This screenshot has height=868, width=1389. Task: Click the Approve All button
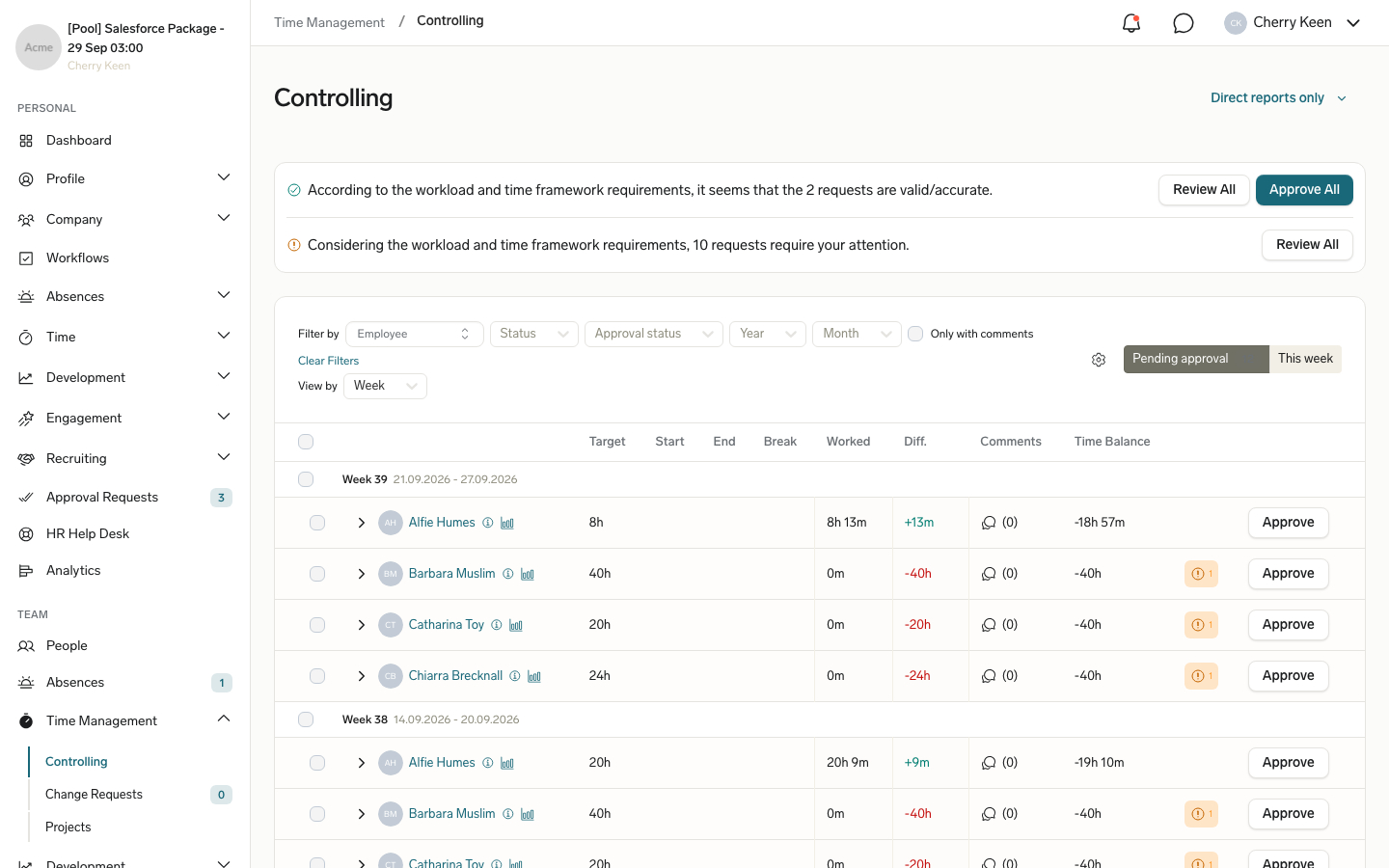click(1304, 190)
